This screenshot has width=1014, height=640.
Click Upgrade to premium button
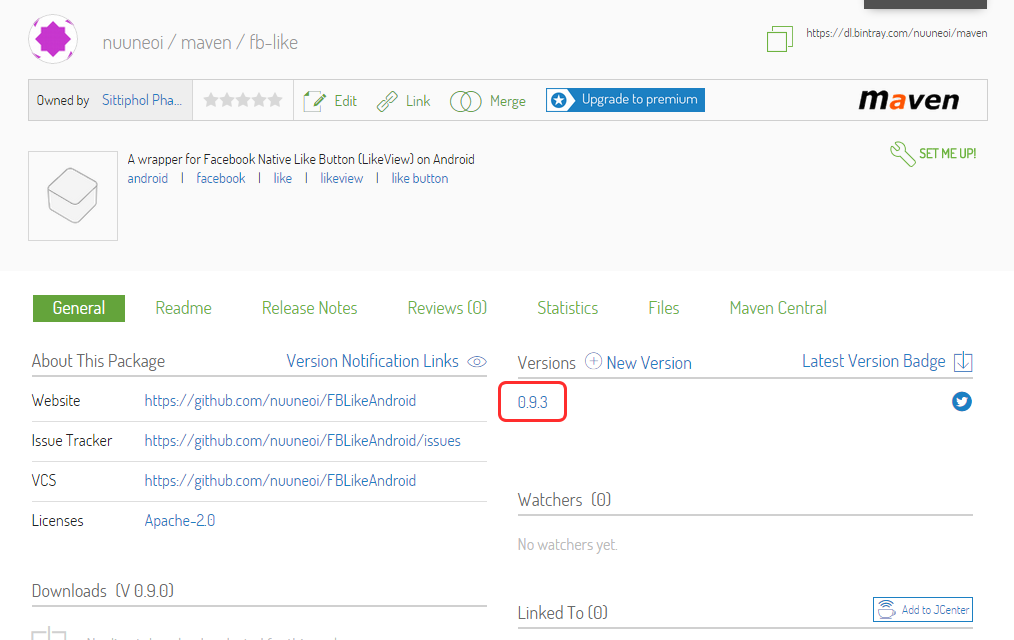pyautogui.click(x=625, y=100)
